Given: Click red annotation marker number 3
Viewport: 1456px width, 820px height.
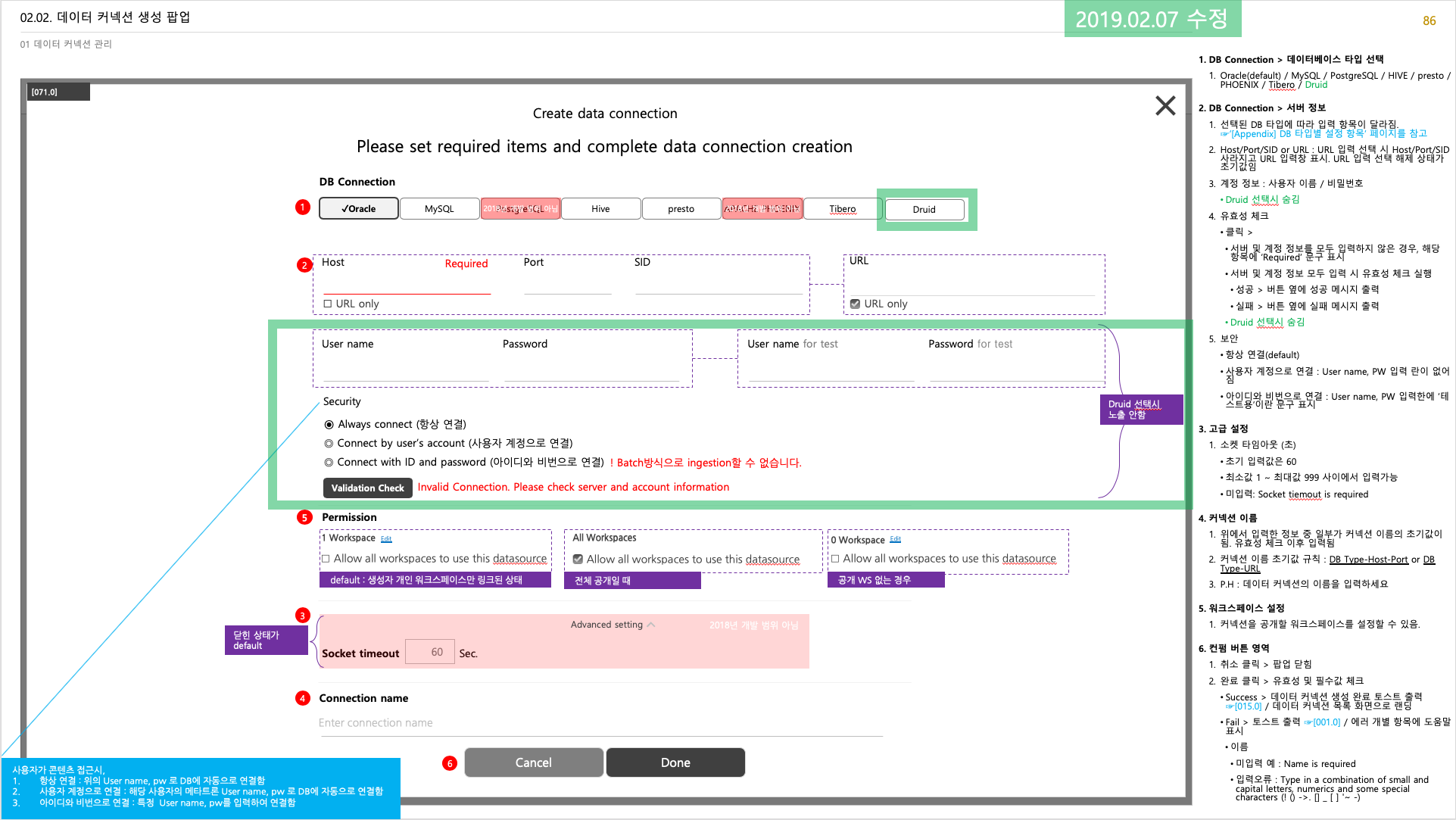Looking at the screenshot, I should pyautogui.click(x=303, y=616).
